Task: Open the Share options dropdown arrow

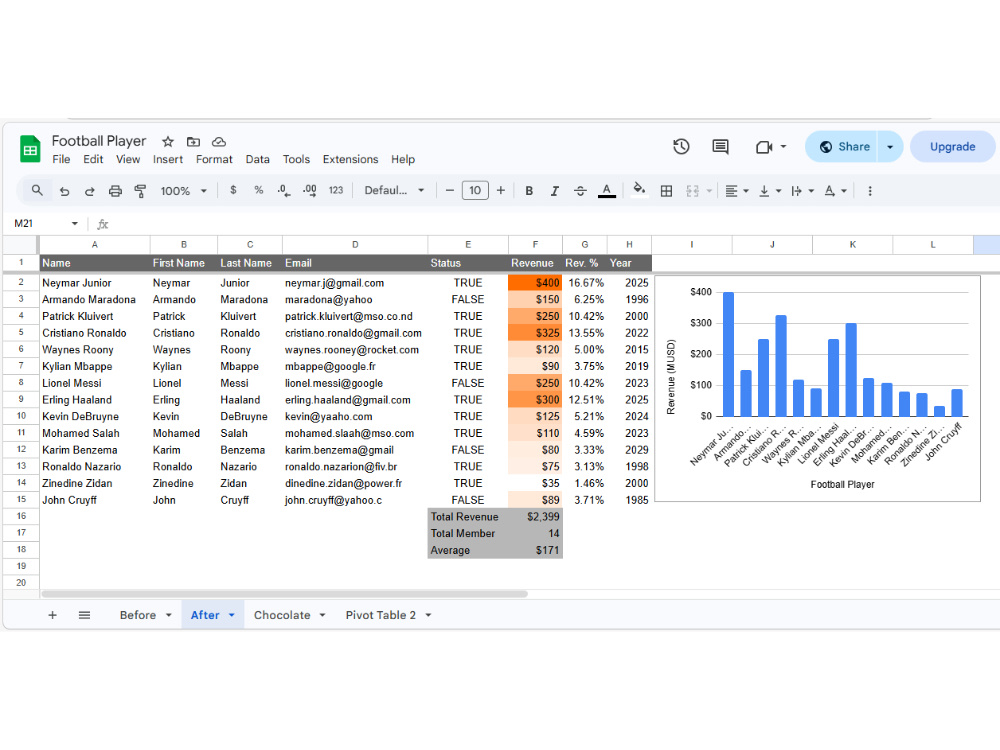Action: click(890, 147)
